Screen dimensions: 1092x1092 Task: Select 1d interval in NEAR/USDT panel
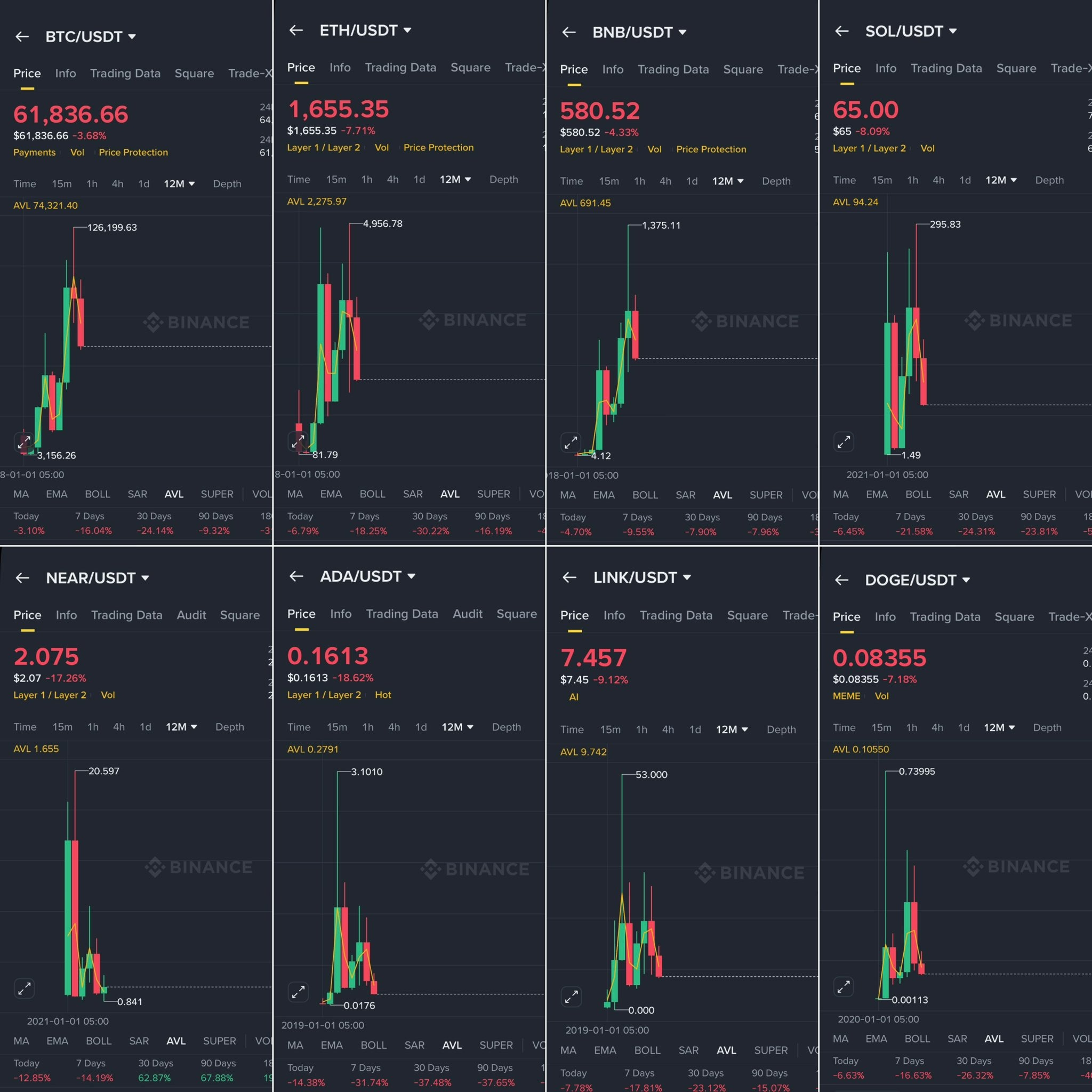145,727
